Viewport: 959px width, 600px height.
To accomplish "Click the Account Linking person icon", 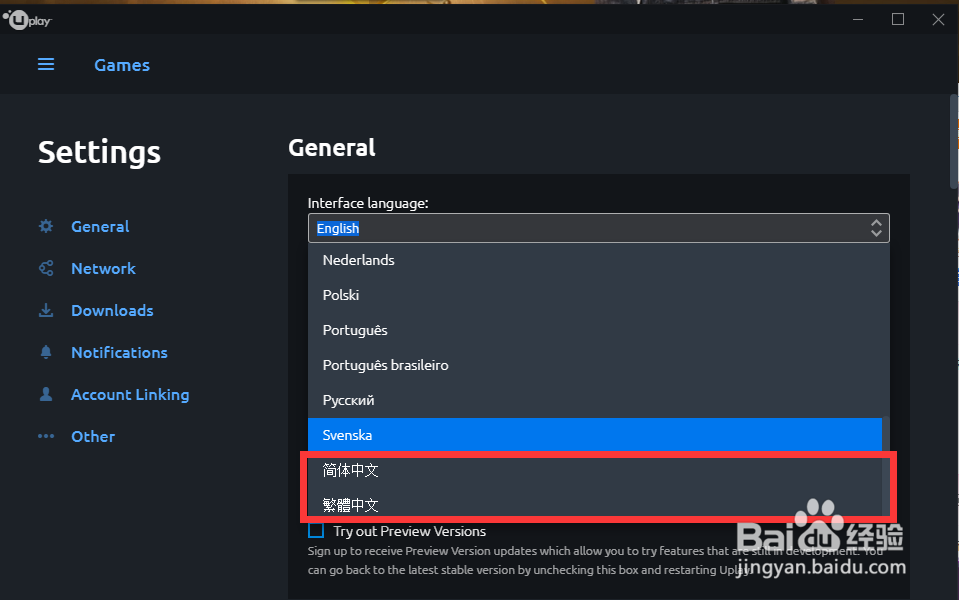I will coord(46,395).
